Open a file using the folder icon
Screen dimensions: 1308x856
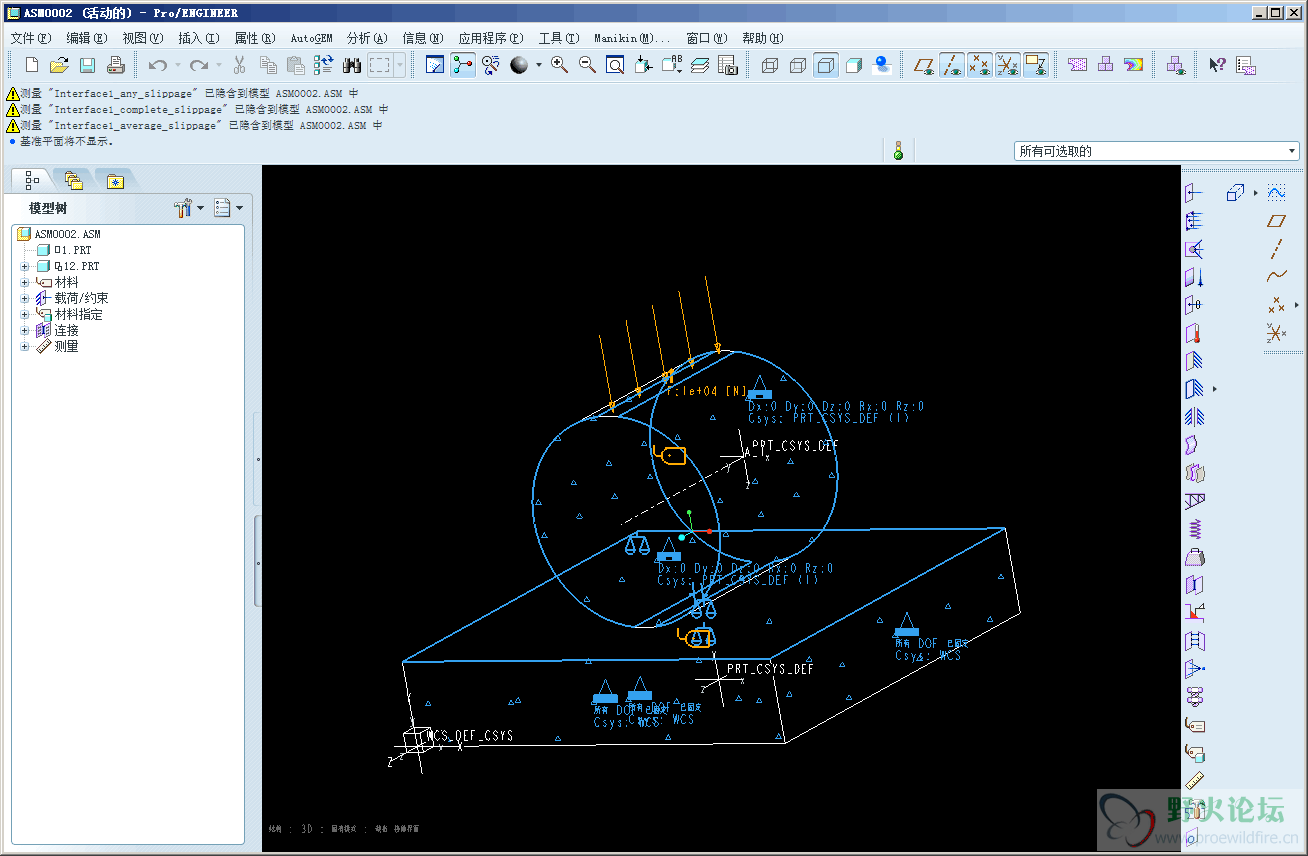click(x=59, y=65)
